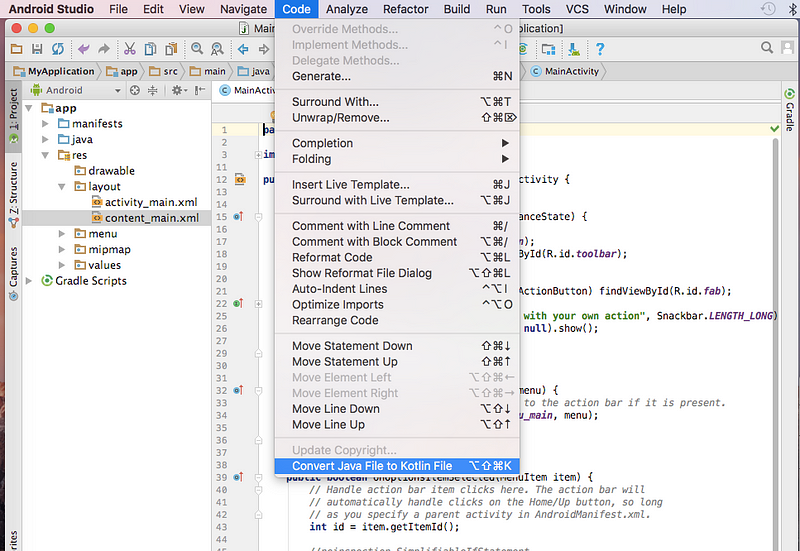Click the Copy icon in toolbar
The height and width of the screenshot is (551, 800).
click(x=151, y=49)
